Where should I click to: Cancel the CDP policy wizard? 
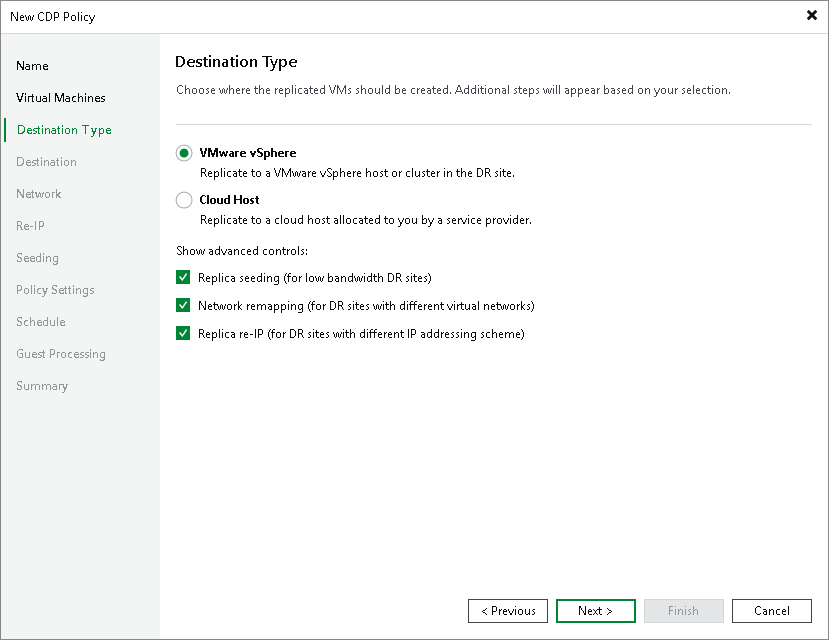click(771, 611)
